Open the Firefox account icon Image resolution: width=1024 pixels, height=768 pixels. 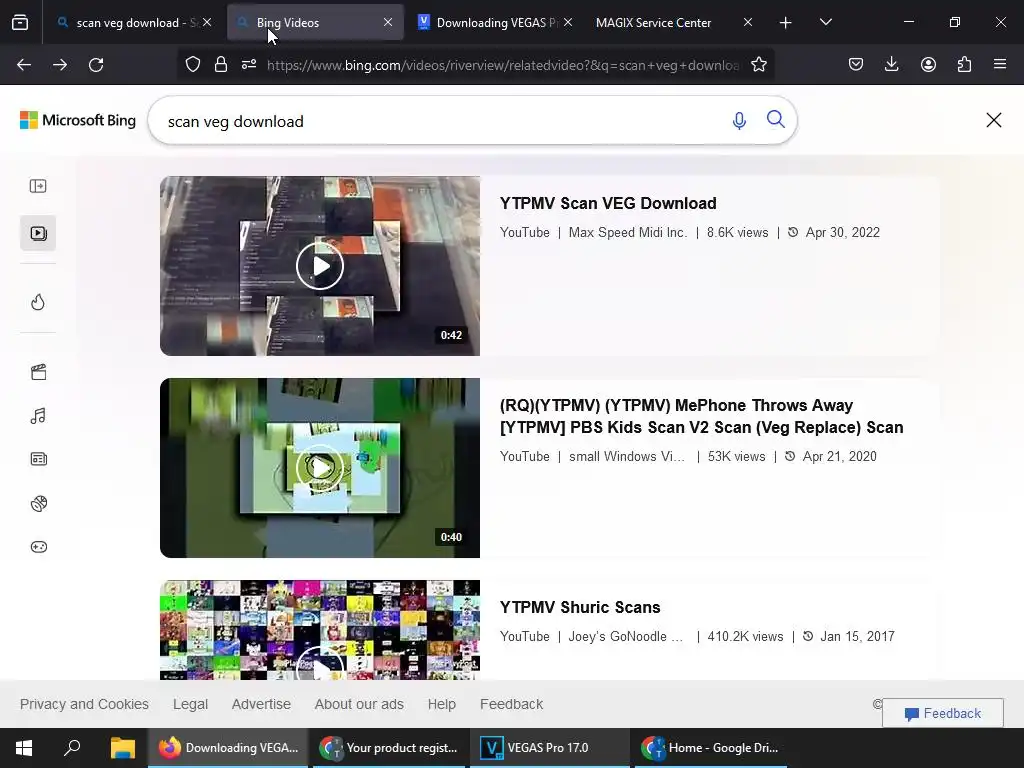928,65
